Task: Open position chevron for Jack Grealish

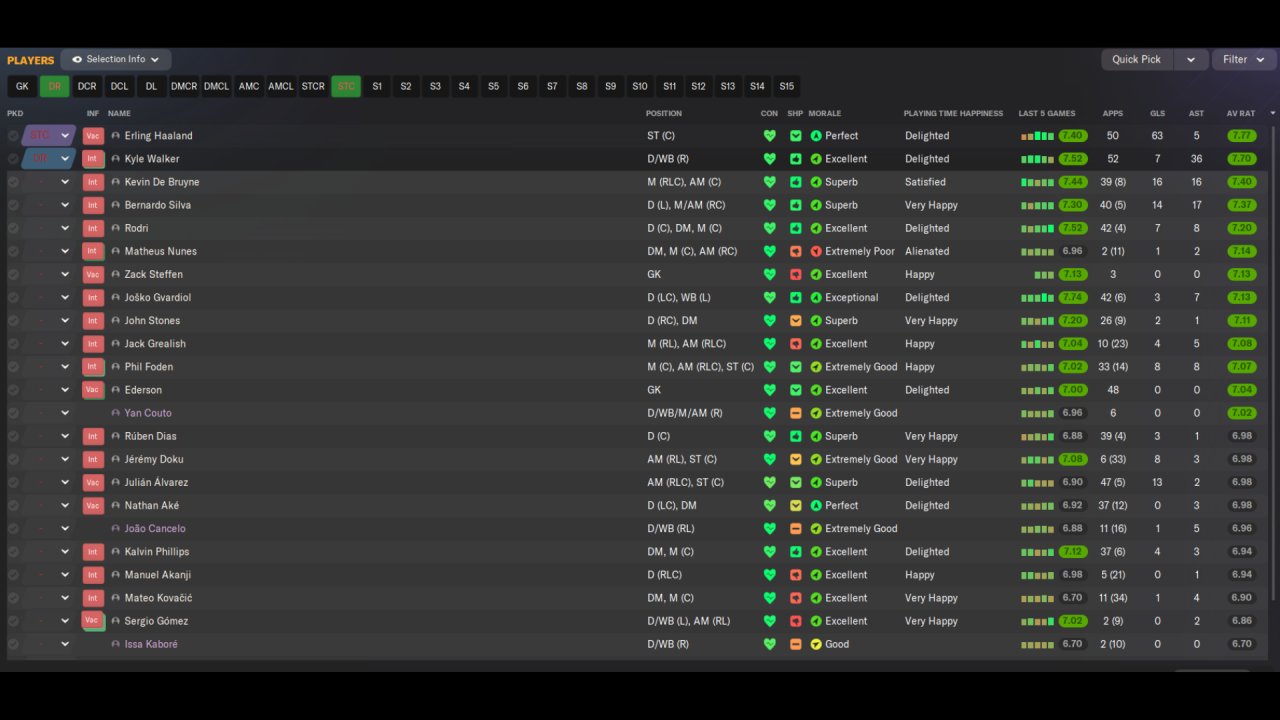Action: tap(65, 344)
